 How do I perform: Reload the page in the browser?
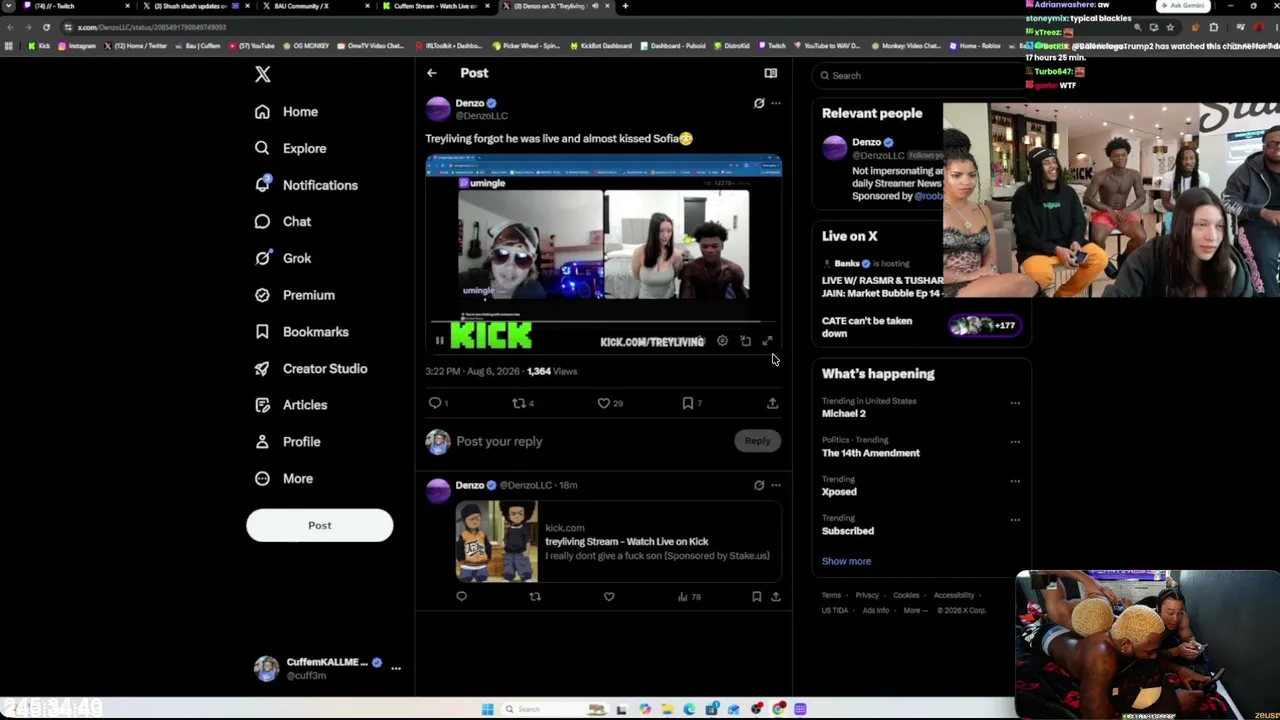tap(46, 27)
